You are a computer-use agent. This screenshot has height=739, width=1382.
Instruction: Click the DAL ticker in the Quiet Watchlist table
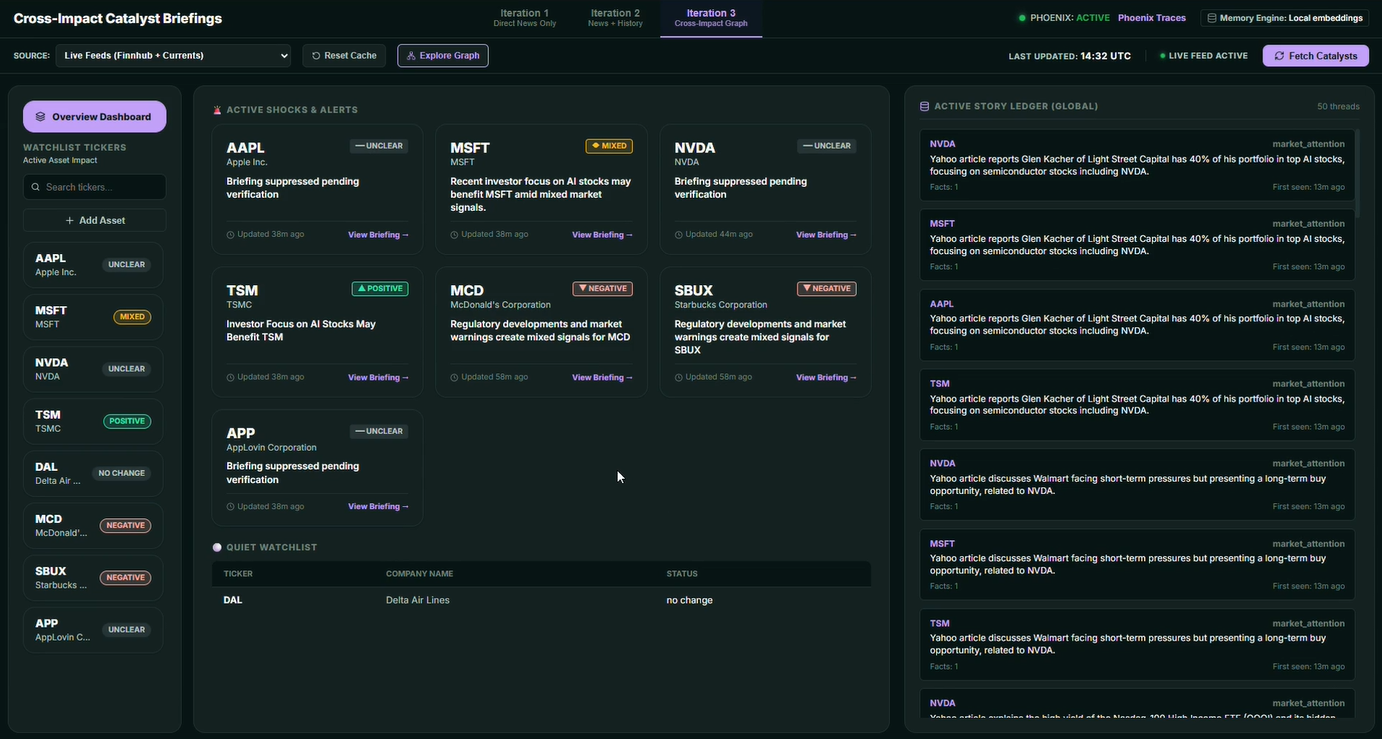(x=233, y=600)
